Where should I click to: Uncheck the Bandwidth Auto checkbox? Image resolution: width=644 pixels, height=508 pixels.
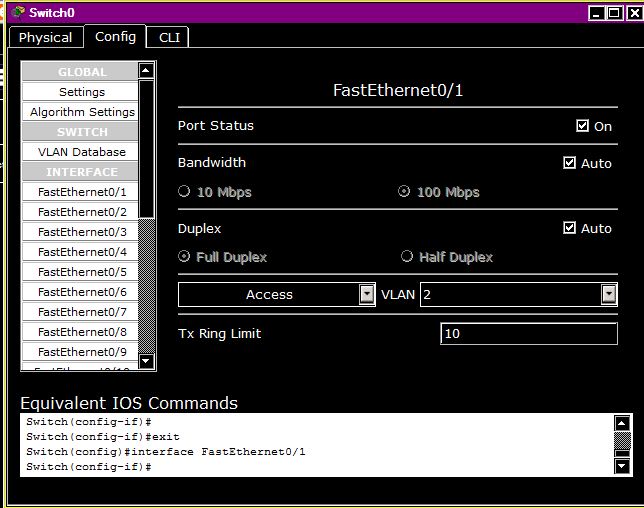point(569,163)
